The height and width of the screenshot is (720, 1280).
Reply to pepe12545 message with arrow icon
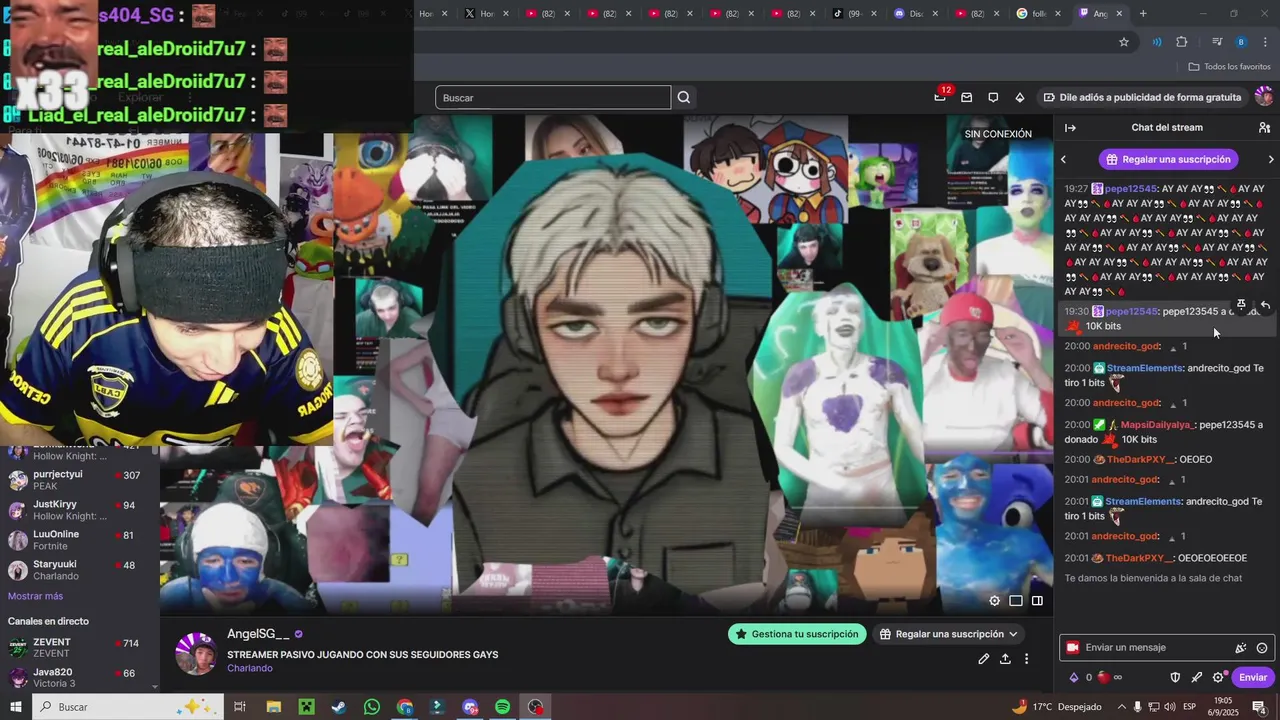(1265, 305)
